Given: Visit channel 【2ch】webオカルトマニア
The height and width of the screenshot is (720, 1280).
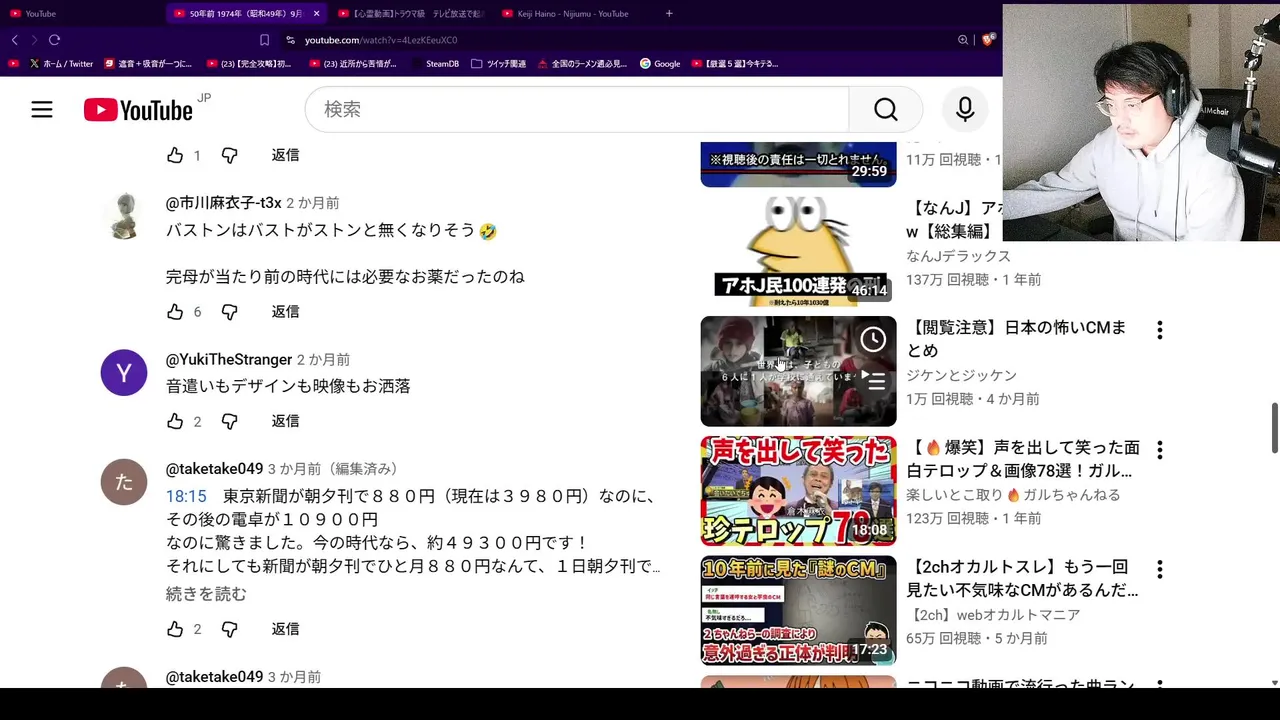Looking at the screenshot, I should pyautogui.click(x=994, y=615).
